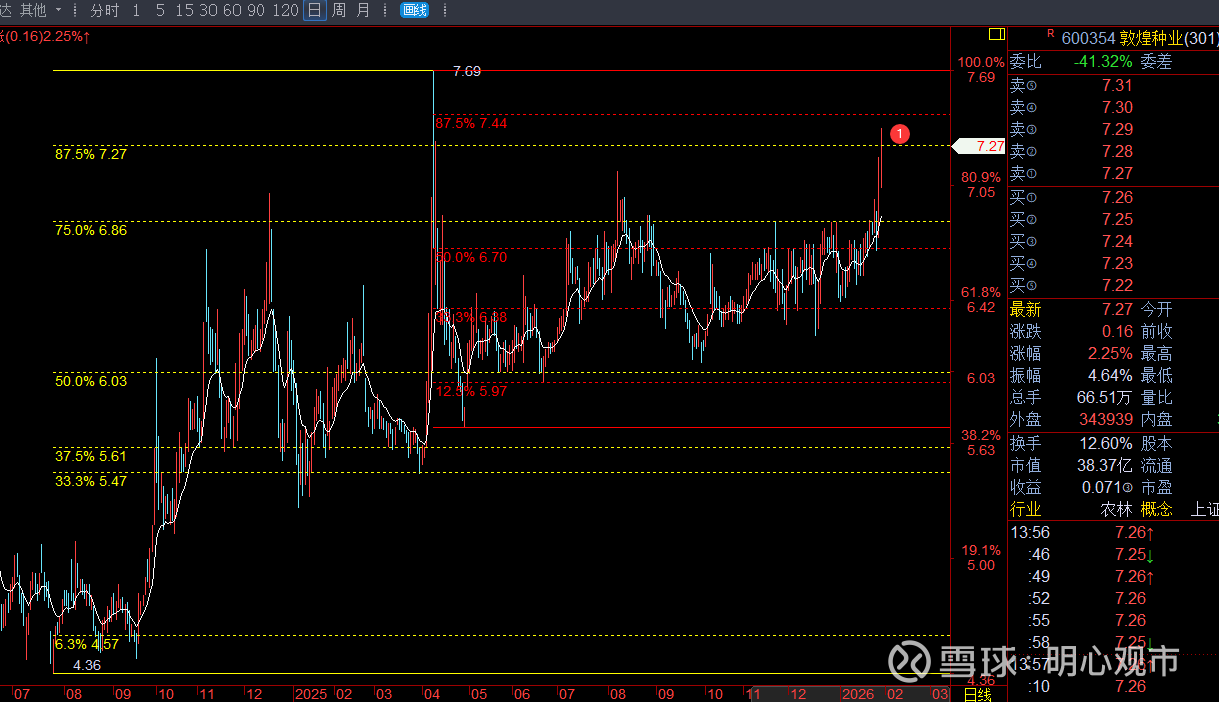This screenshot has height=702, width=1219.
Task: Click the 13:56 tick trade row
Action: click(1113, 532)
